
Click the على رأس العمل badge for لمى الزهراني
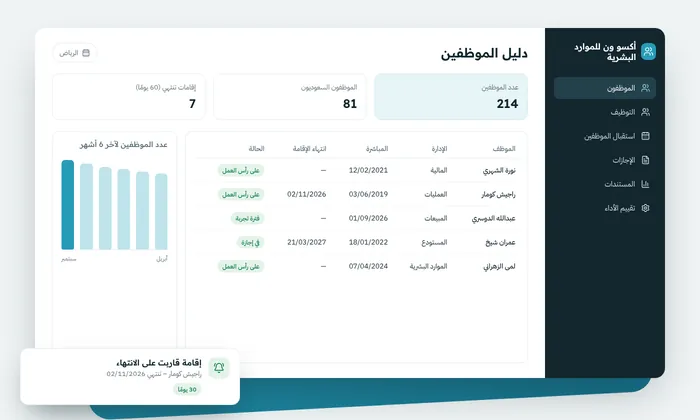point(241,266)
